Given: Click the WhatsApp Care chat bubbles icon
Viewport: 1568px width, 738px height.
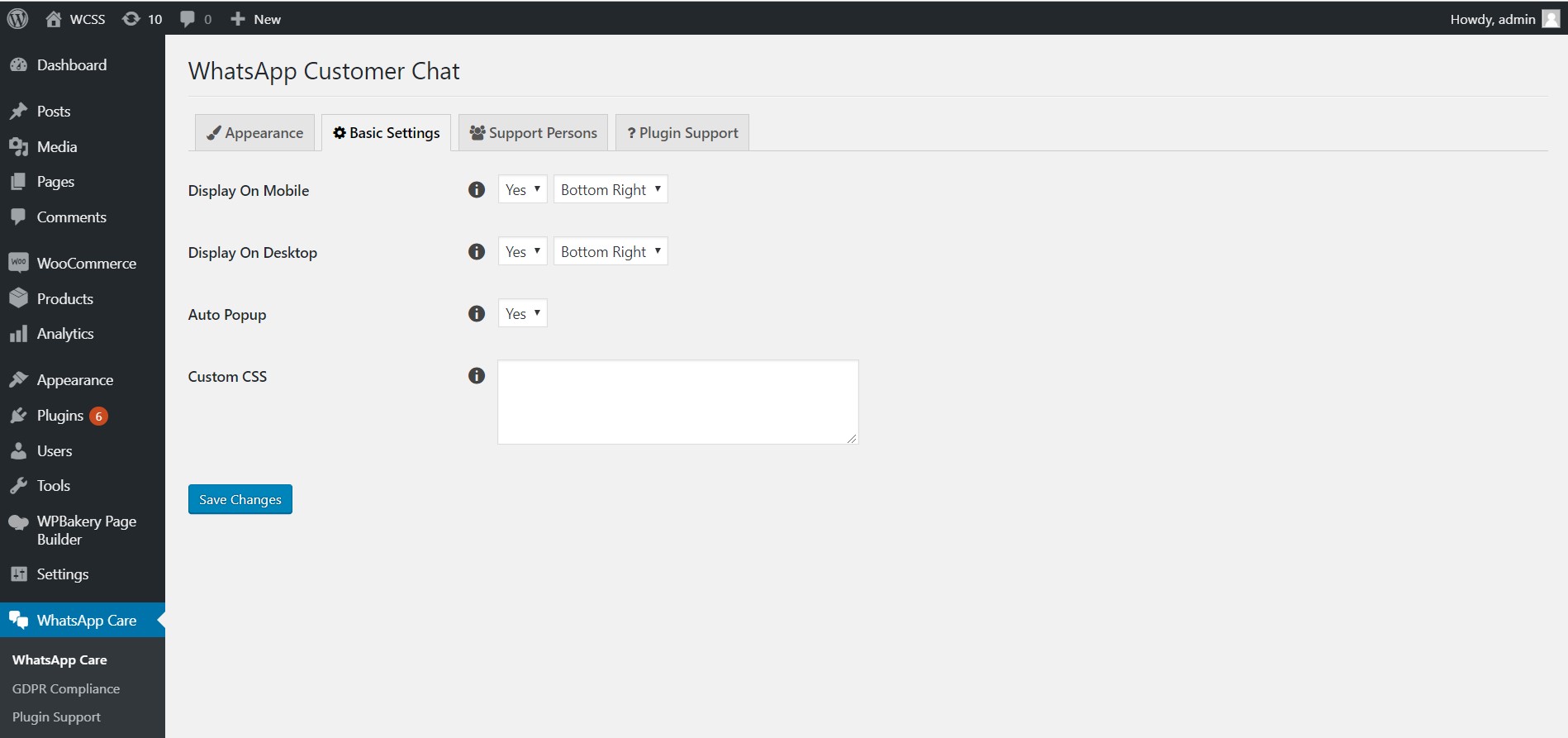Looking at the screenshot, I should [x=18, y=621].
